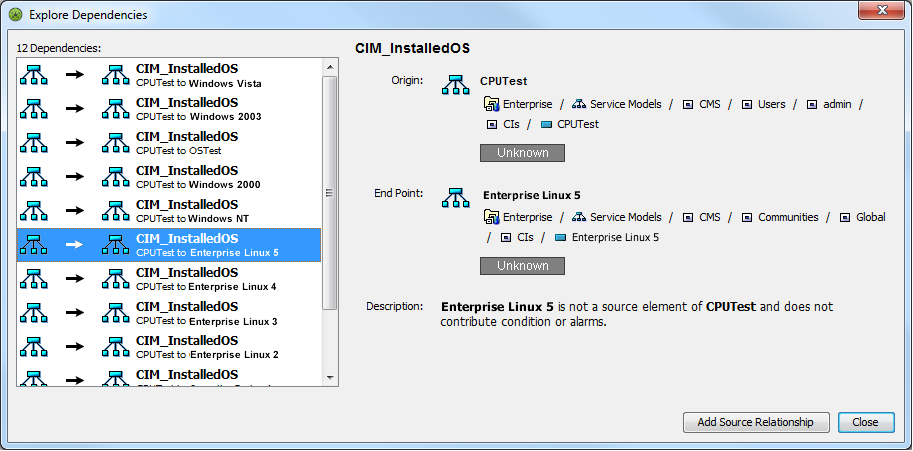Click target element icon in Windows 2000 row
The image size is (913, 451).
tap(115, 176)
